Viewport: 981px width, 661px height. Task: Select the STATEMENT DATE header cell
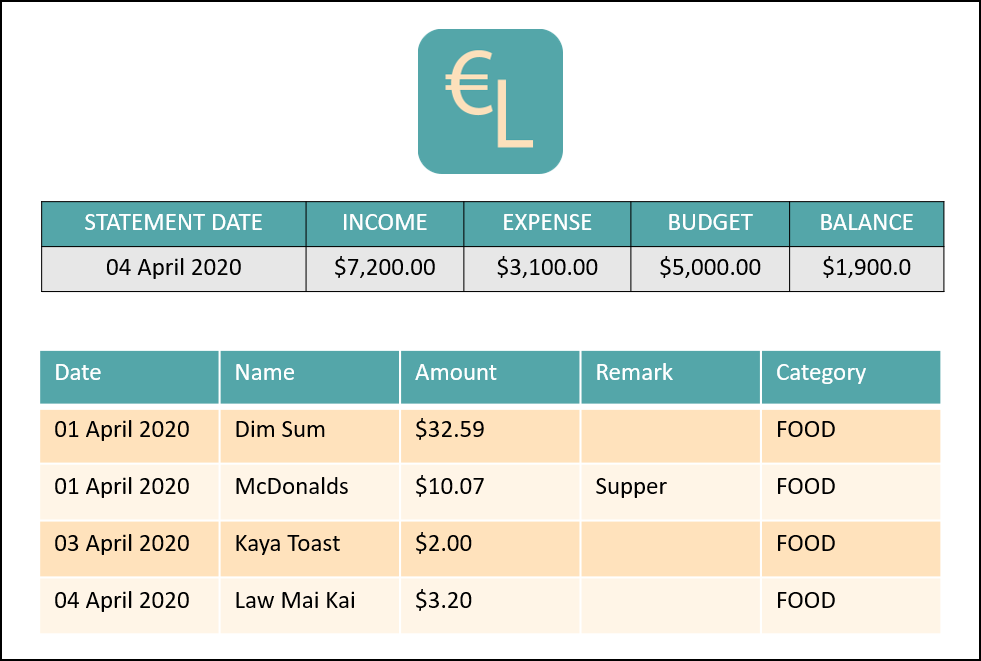point(173,223)
